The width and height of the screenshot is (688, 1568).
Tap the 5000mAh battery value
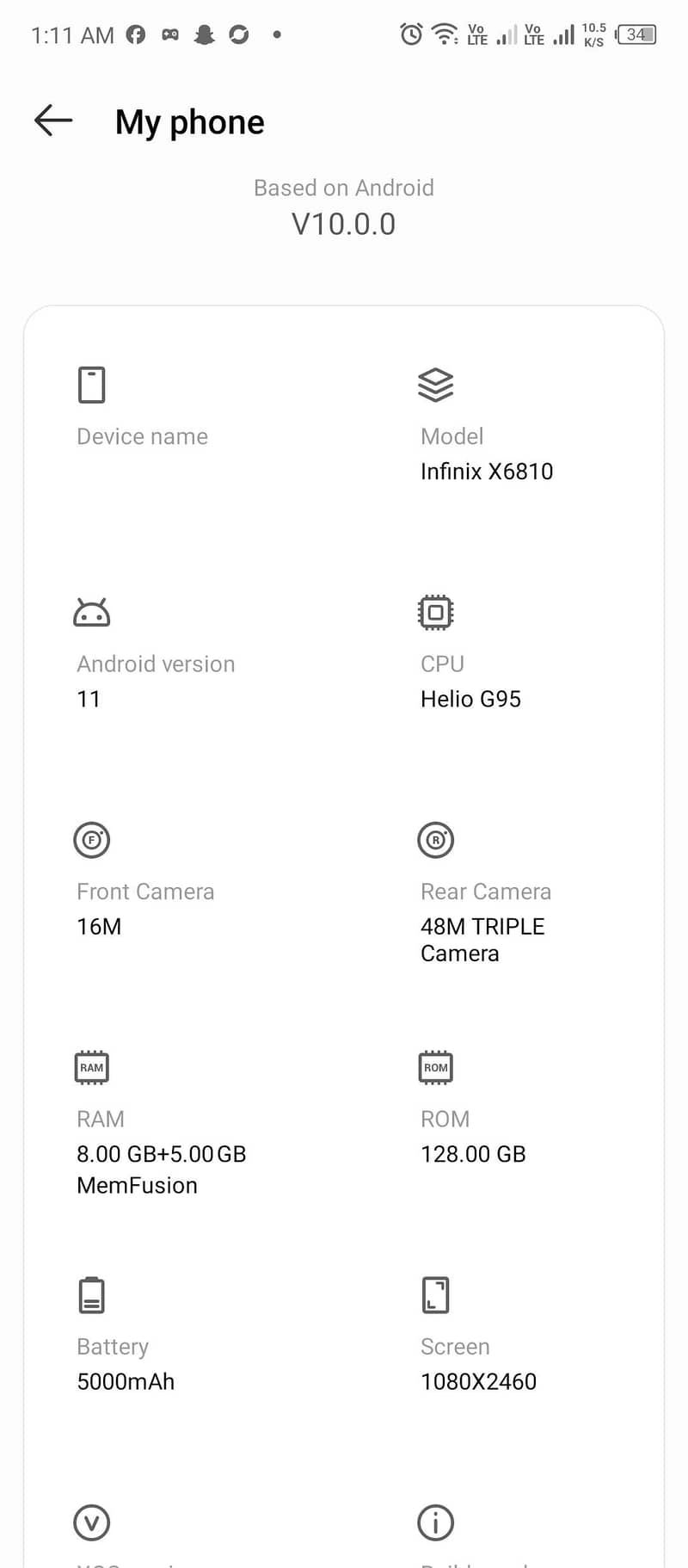[x=126, y=1381]
